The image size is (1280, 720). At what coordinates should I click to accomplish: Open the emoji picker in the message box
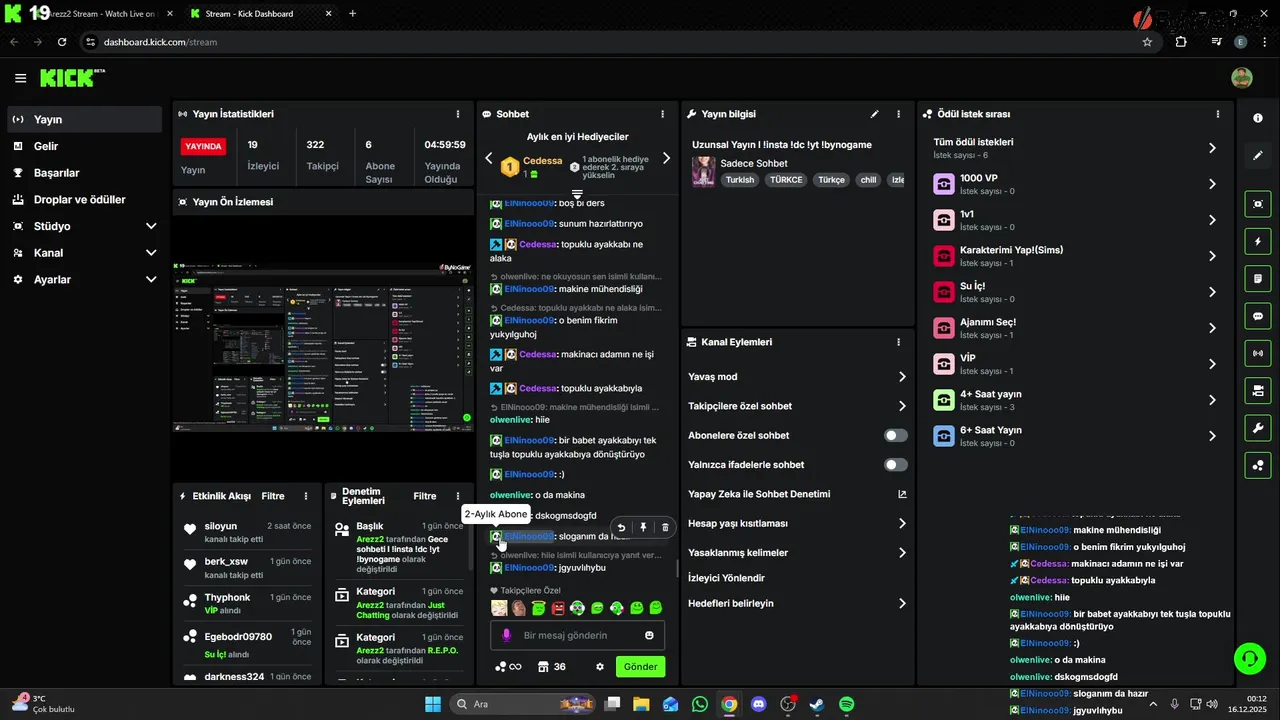[649, 635]
